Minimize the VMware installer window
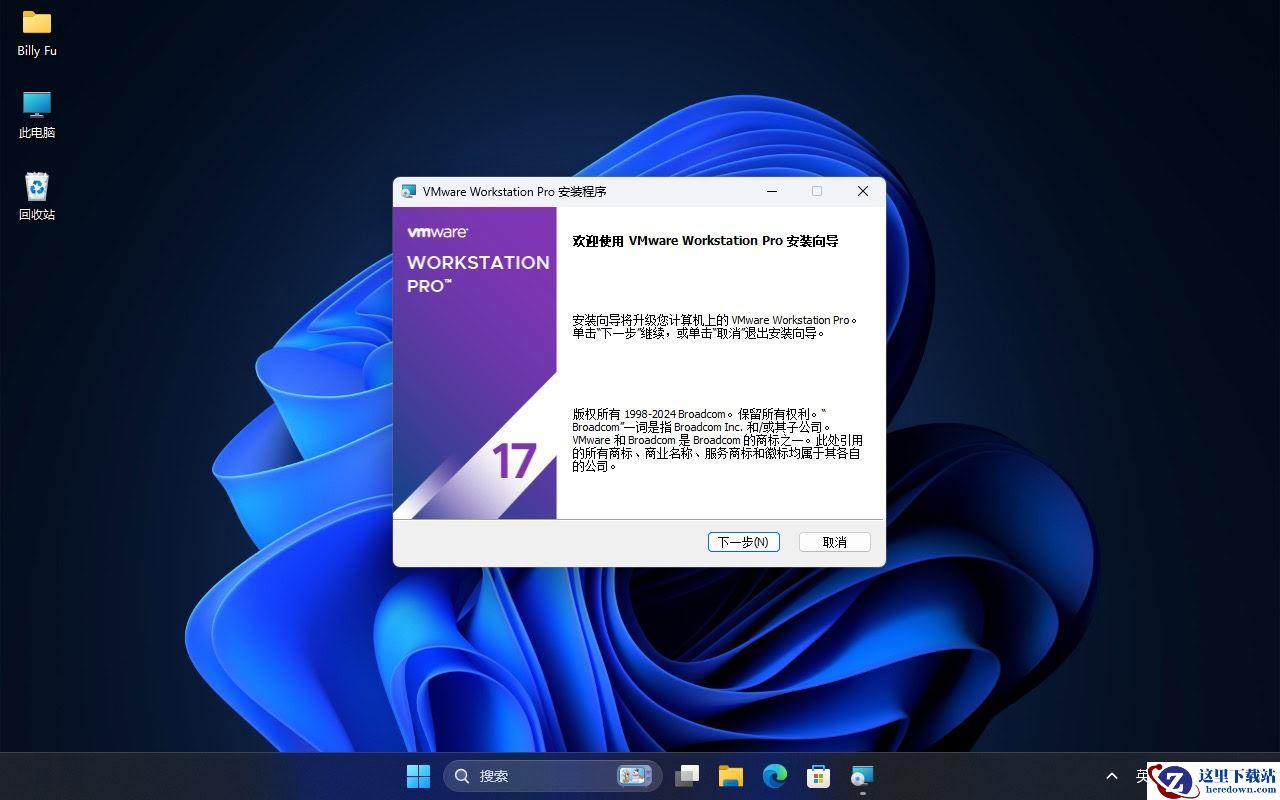The height and width of the screenshot is (800, 1280). pos(772,192)
